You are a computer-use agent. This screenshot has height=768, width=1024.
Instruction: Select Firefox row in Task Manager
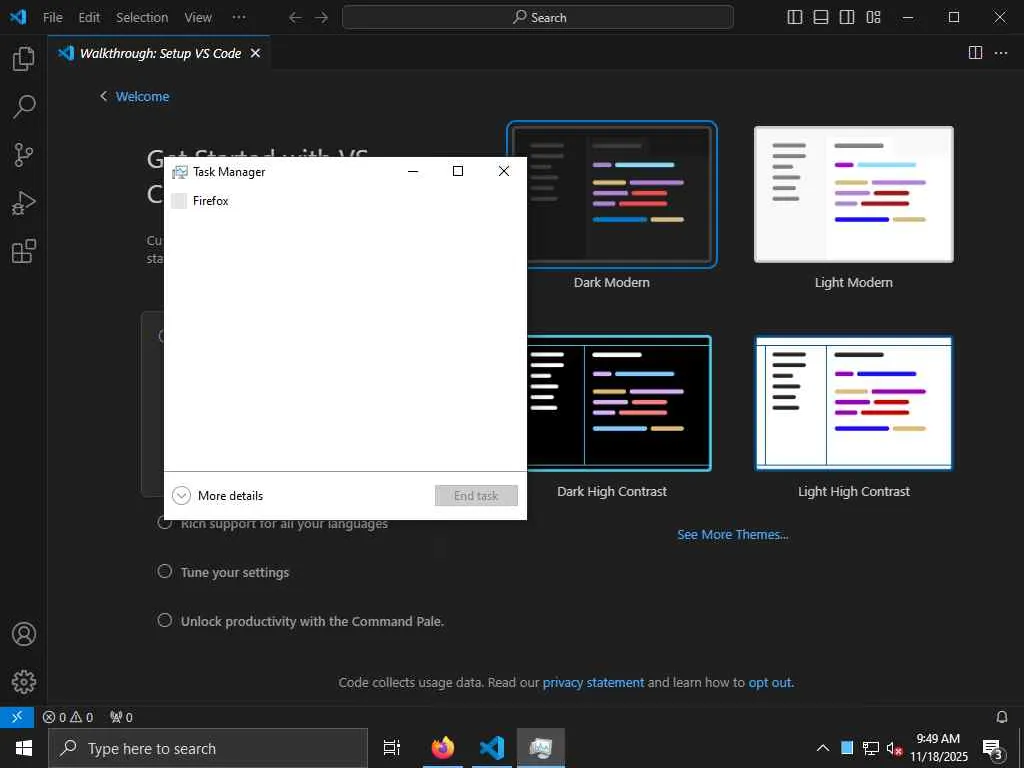[345, 201]
